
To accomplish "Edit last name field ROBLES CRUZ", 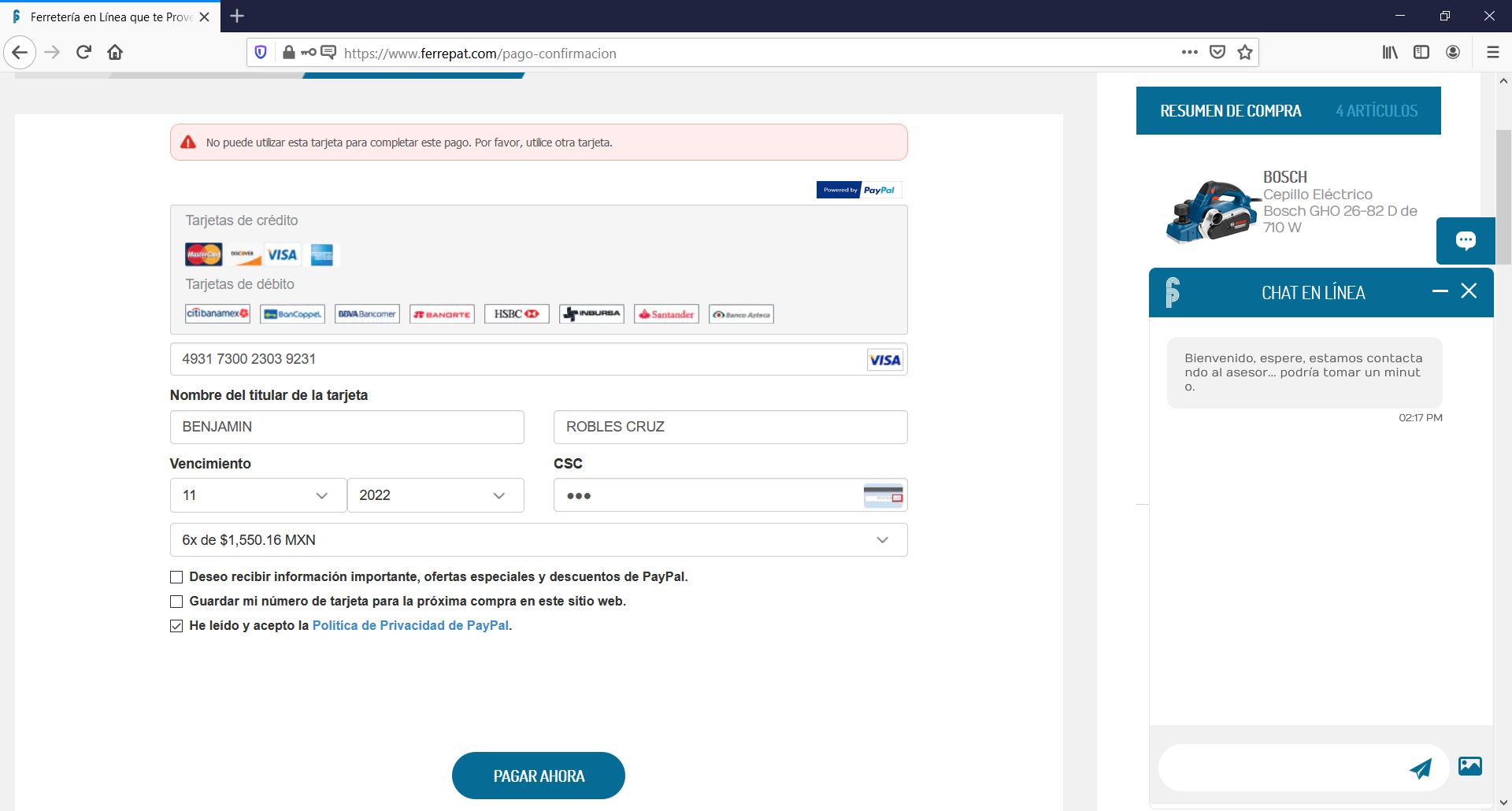I will tap(731, 427).
